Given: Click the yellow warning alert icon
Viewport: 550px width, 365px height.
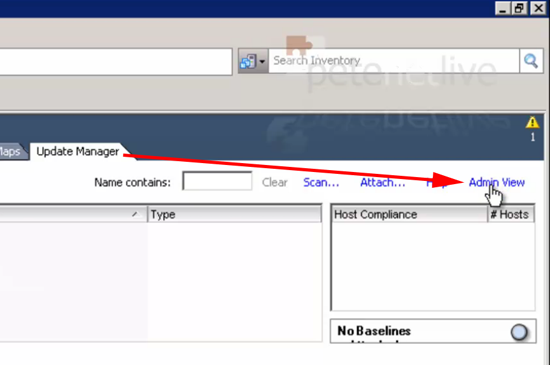Looking at the screenshot, I should click(x=532, y=122).
